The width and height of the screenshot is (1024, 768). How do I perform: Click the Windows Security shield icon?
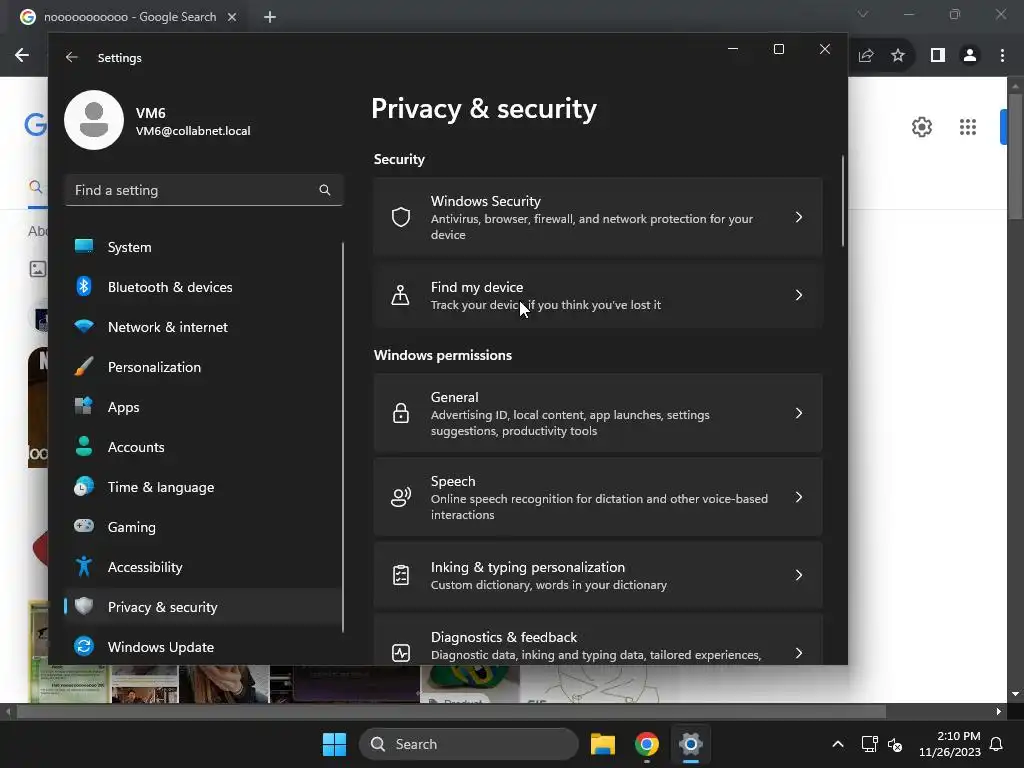tap(400, 217)
